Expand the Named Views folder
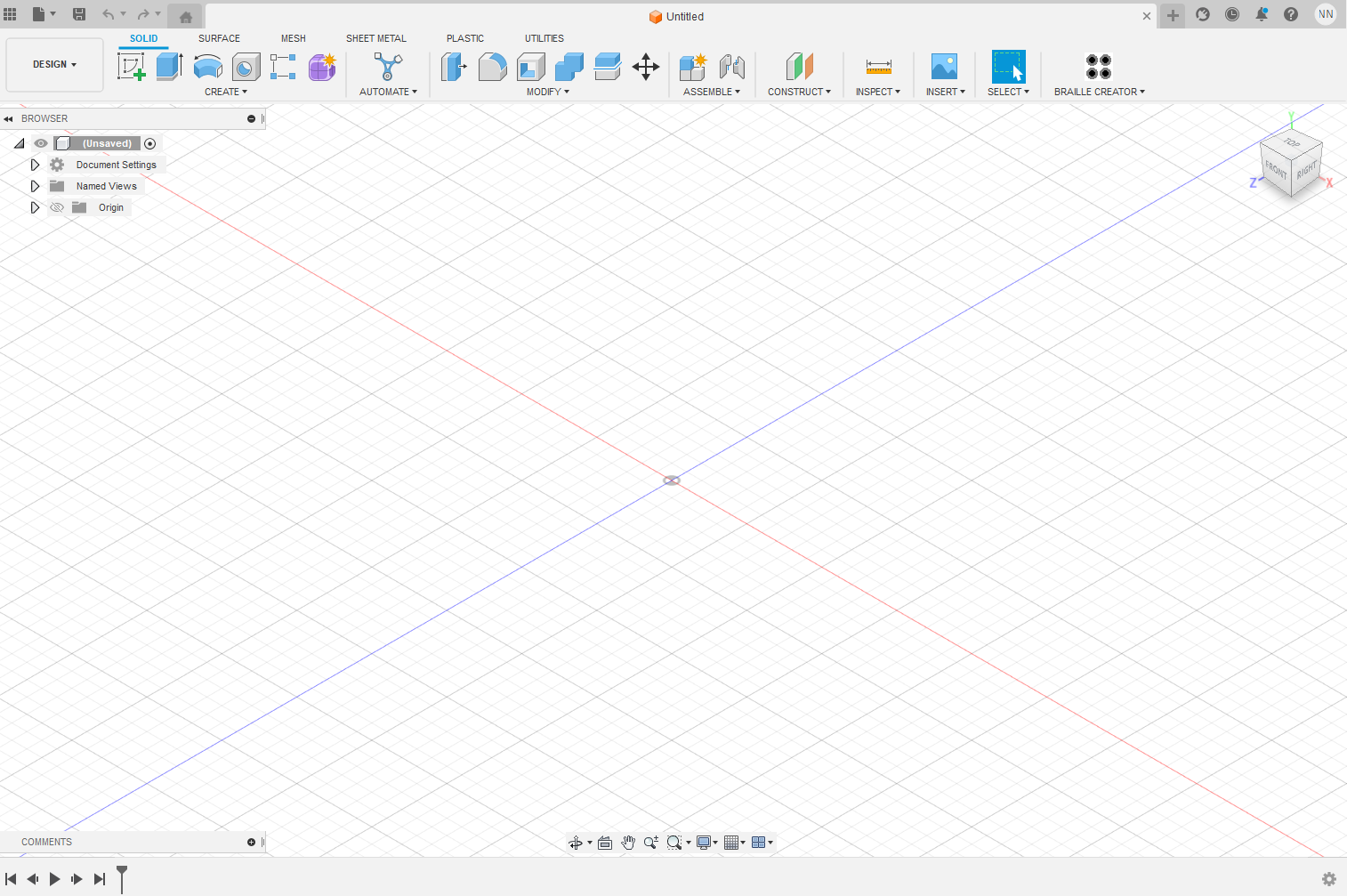Viewport: 1347px width, 896px height. pyautogui.click(x=35, y=185)
